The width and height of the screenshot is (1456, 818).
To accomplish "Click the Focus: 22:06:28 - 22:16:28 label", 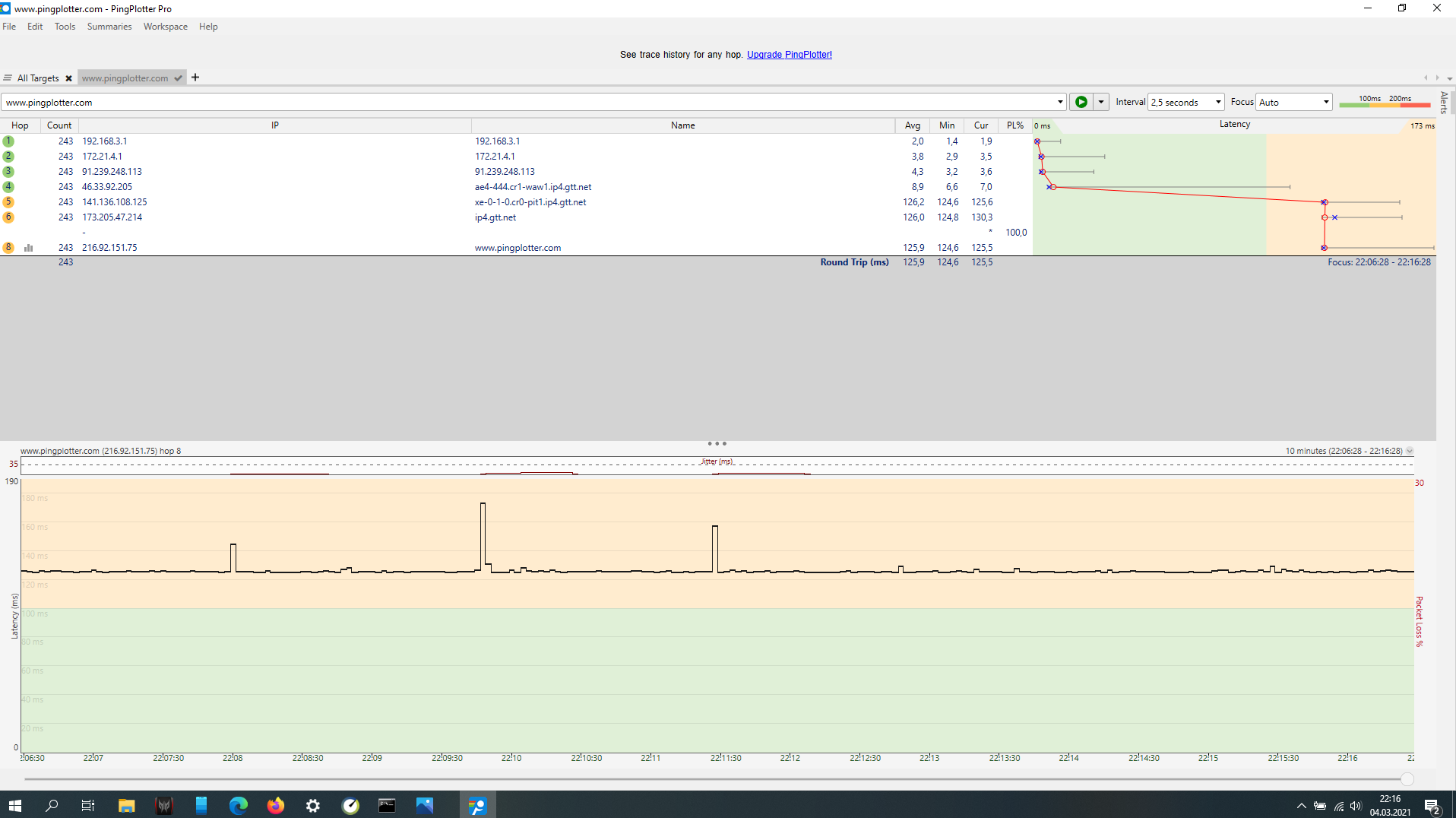I will [1379, 262].
